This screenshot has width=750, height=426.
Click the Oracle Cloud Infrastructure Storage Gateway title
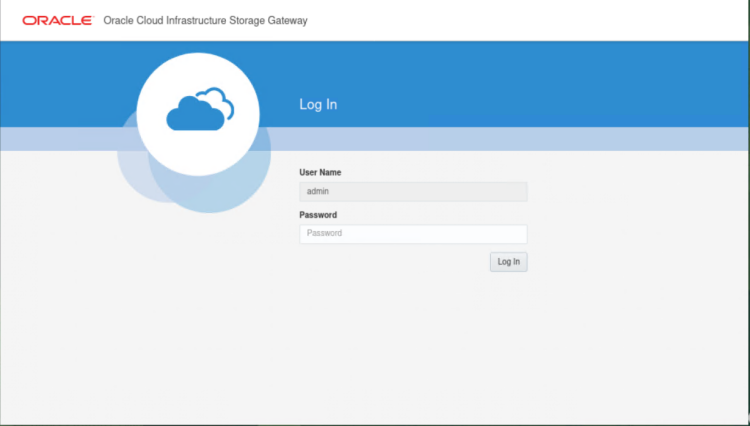coord(205,20)
